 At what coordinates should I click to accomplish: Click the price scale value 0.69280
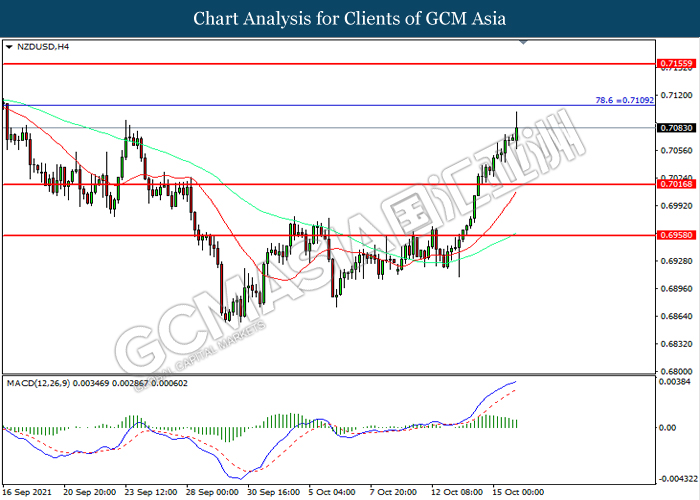coord(677,261)
